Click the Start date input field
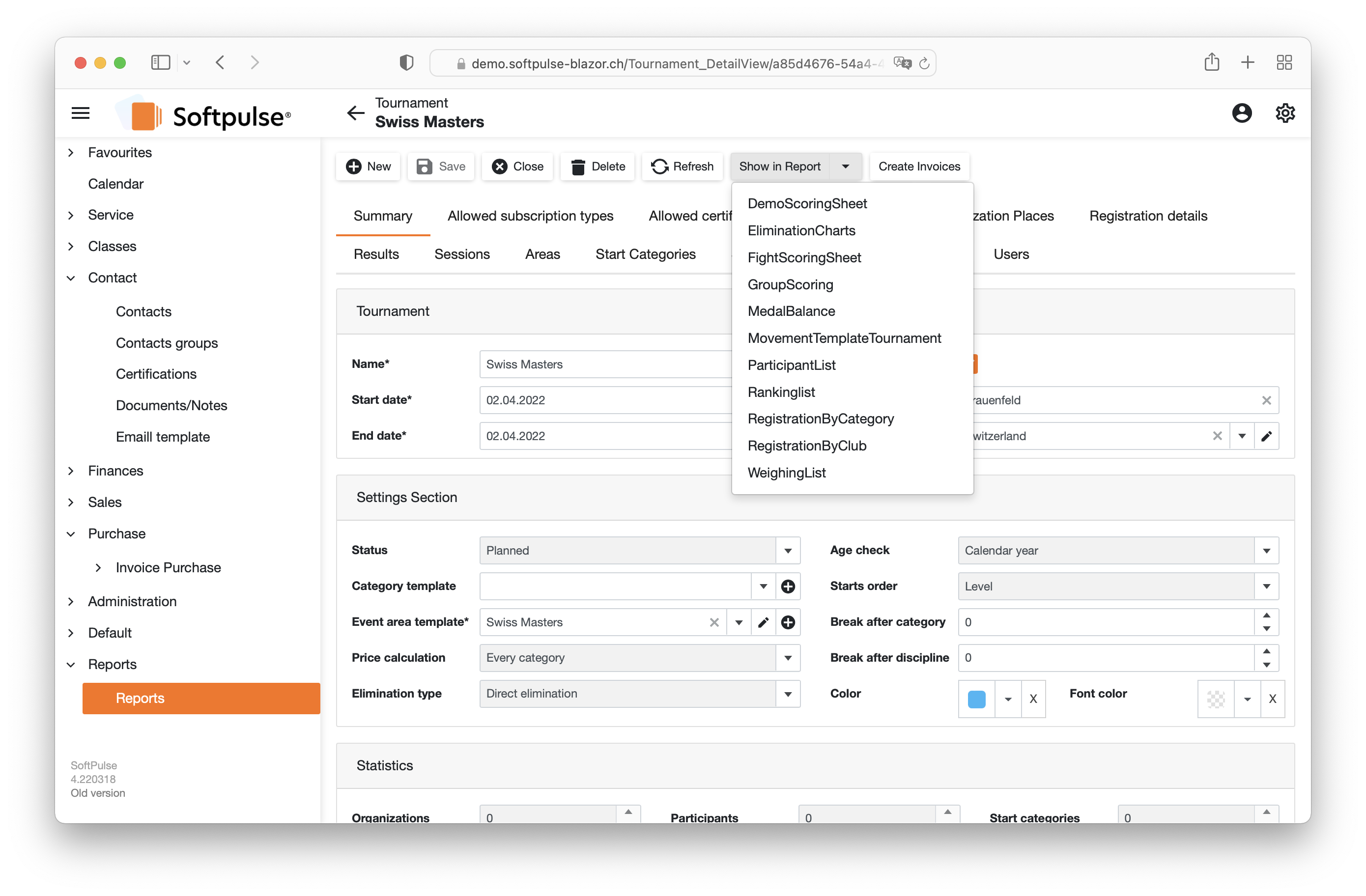The width and height of the screenshot is (1366, 896). (x=605, y=400)
